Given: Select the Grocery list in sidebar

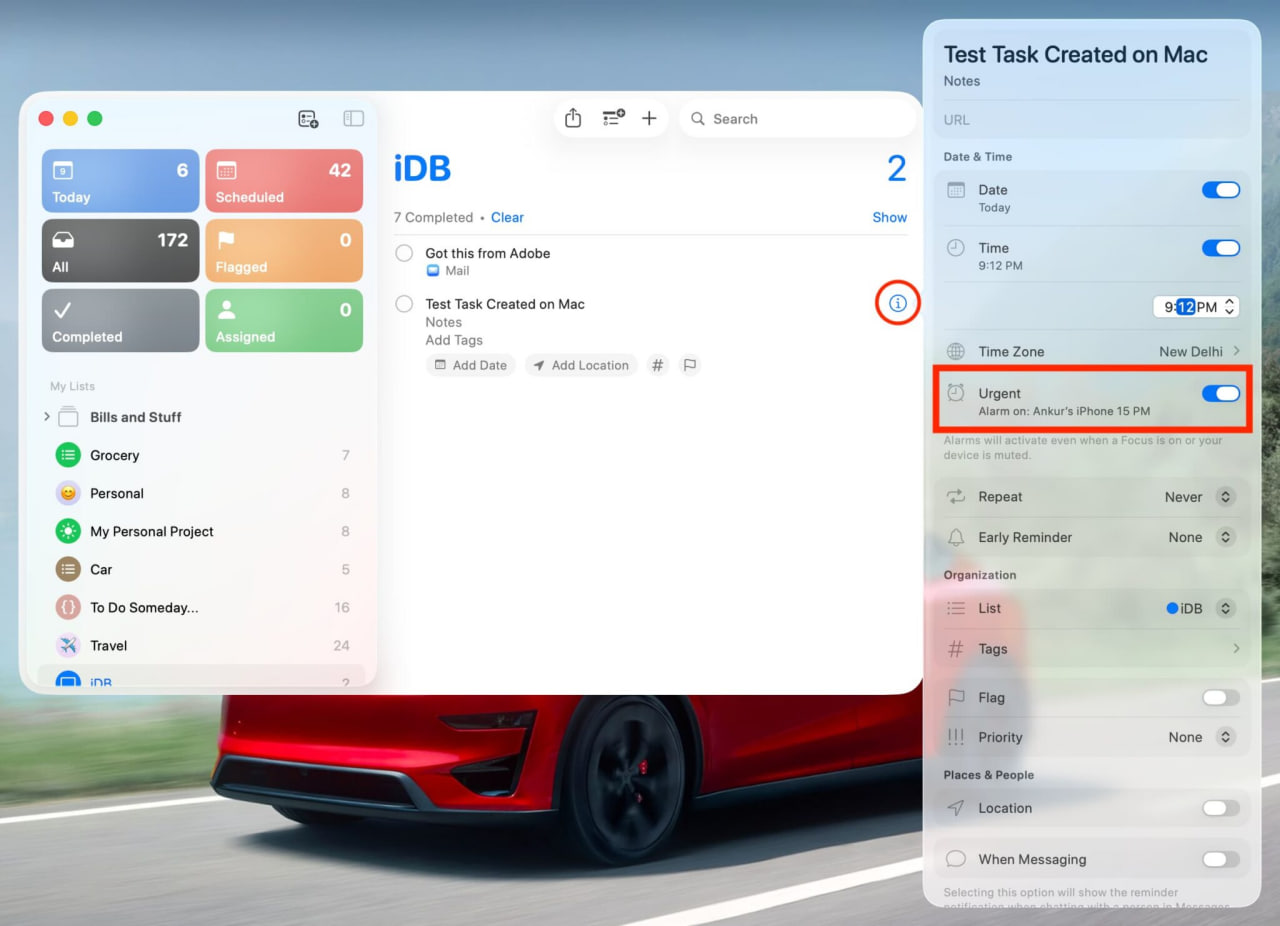Looking at the screenshot, I should pyautogui.click(x=115, y=455).
